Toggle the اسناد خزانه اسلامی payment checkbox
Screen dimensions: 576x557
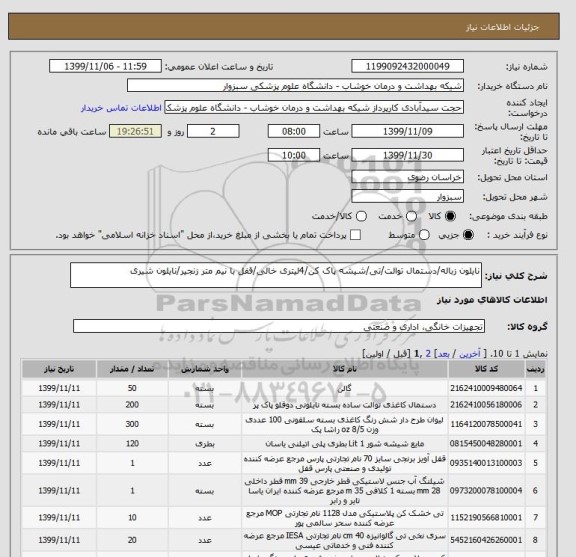point(355,235)
